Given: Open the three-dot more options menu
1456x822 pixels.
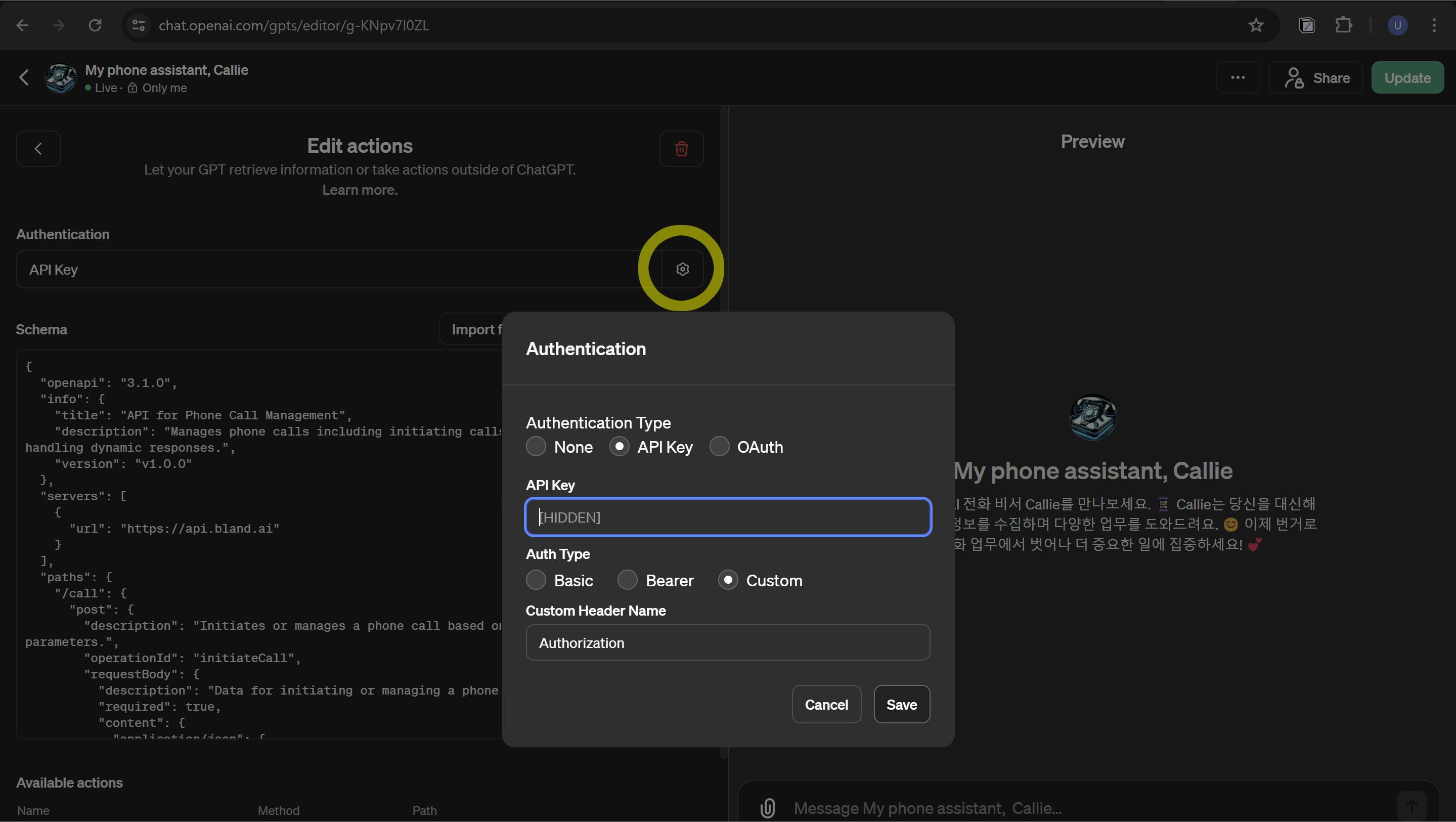Looking at the screenshot, I should pyautogui.click(x=1237, y=77).
